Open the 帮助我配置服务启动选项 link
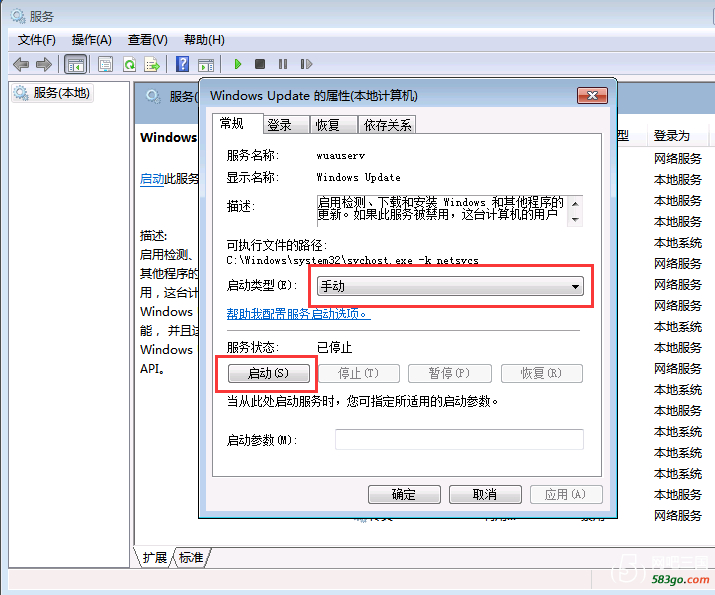715x595 pixels. 299,314
